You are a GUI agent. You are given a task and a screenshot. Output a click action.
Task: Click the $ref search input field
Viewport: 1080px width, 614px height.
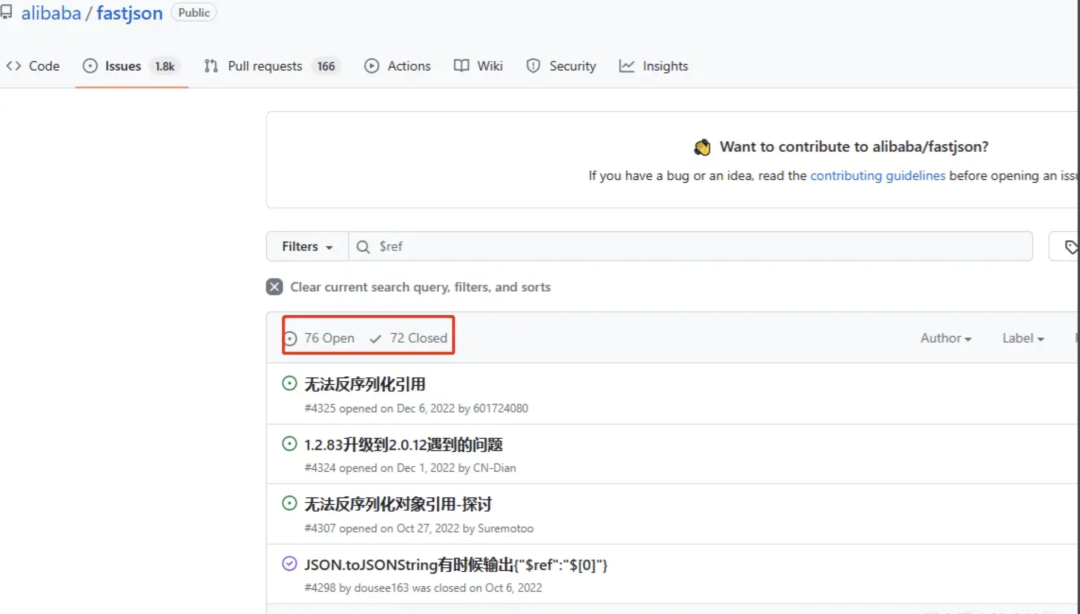click(x=700, y=246)
